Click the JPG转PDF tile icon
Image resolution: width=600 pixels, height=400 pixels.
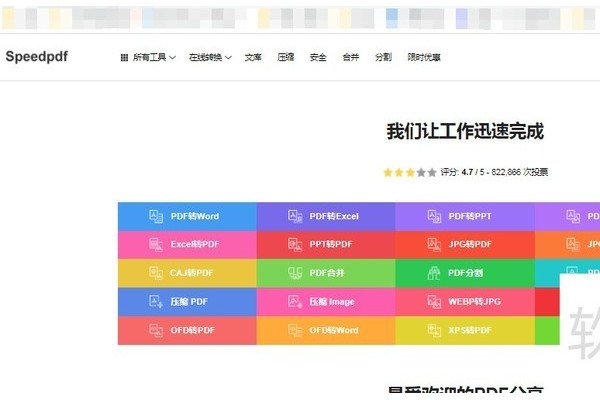[434, 244]
